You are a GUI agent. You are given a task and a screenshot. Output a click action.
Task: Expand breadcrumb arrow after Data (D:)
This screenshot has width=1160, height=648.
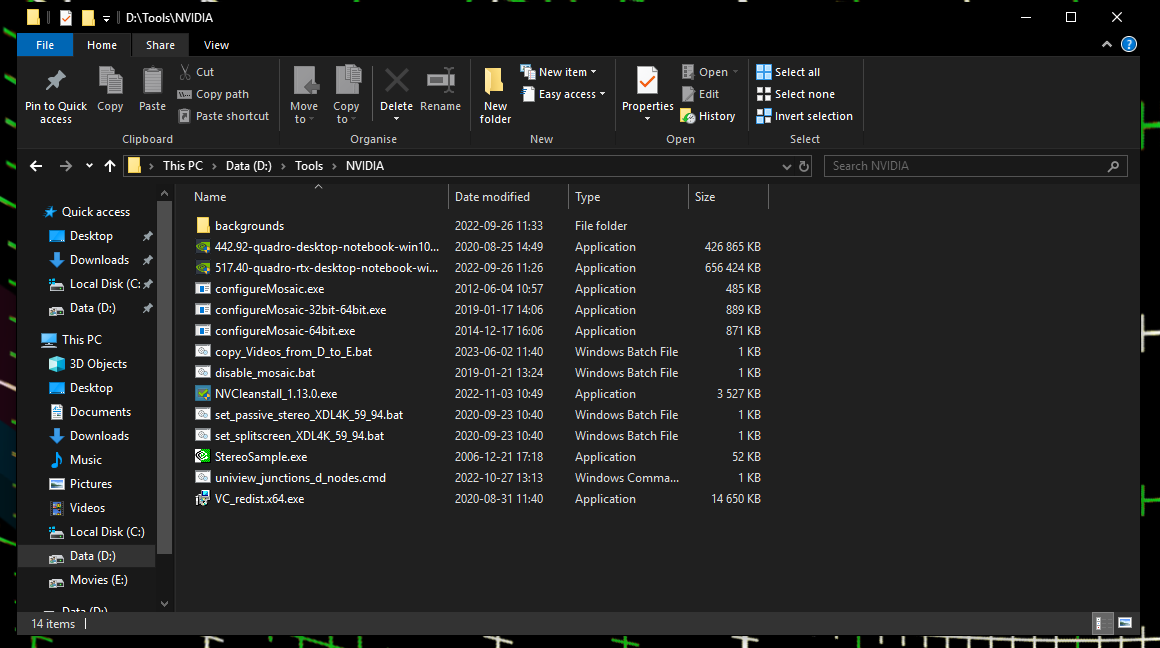coord(283,166)
